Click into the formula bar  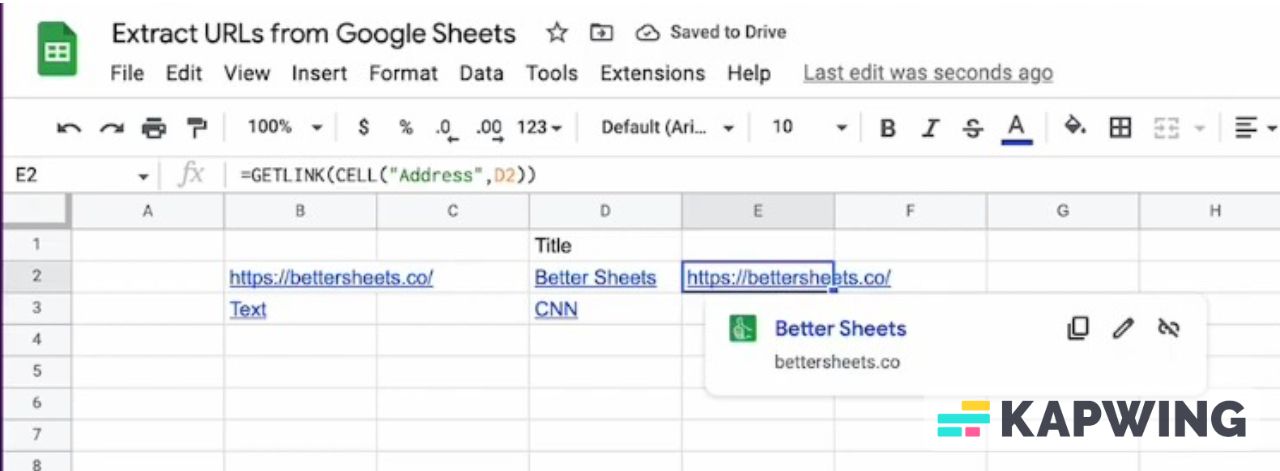pyautogui.click(x=755, y=175)
